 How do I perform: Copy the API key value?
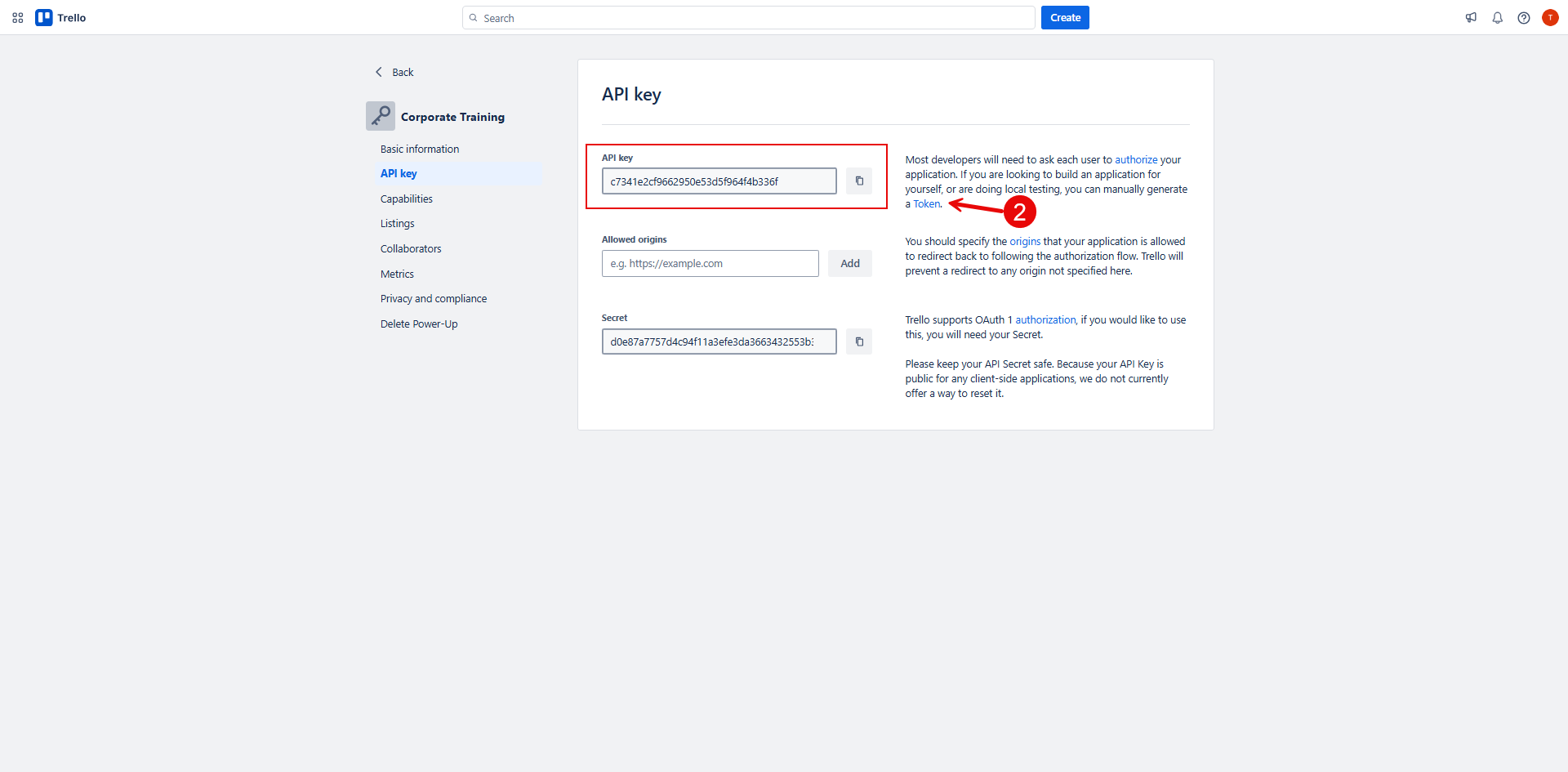[x=859, y=181]
